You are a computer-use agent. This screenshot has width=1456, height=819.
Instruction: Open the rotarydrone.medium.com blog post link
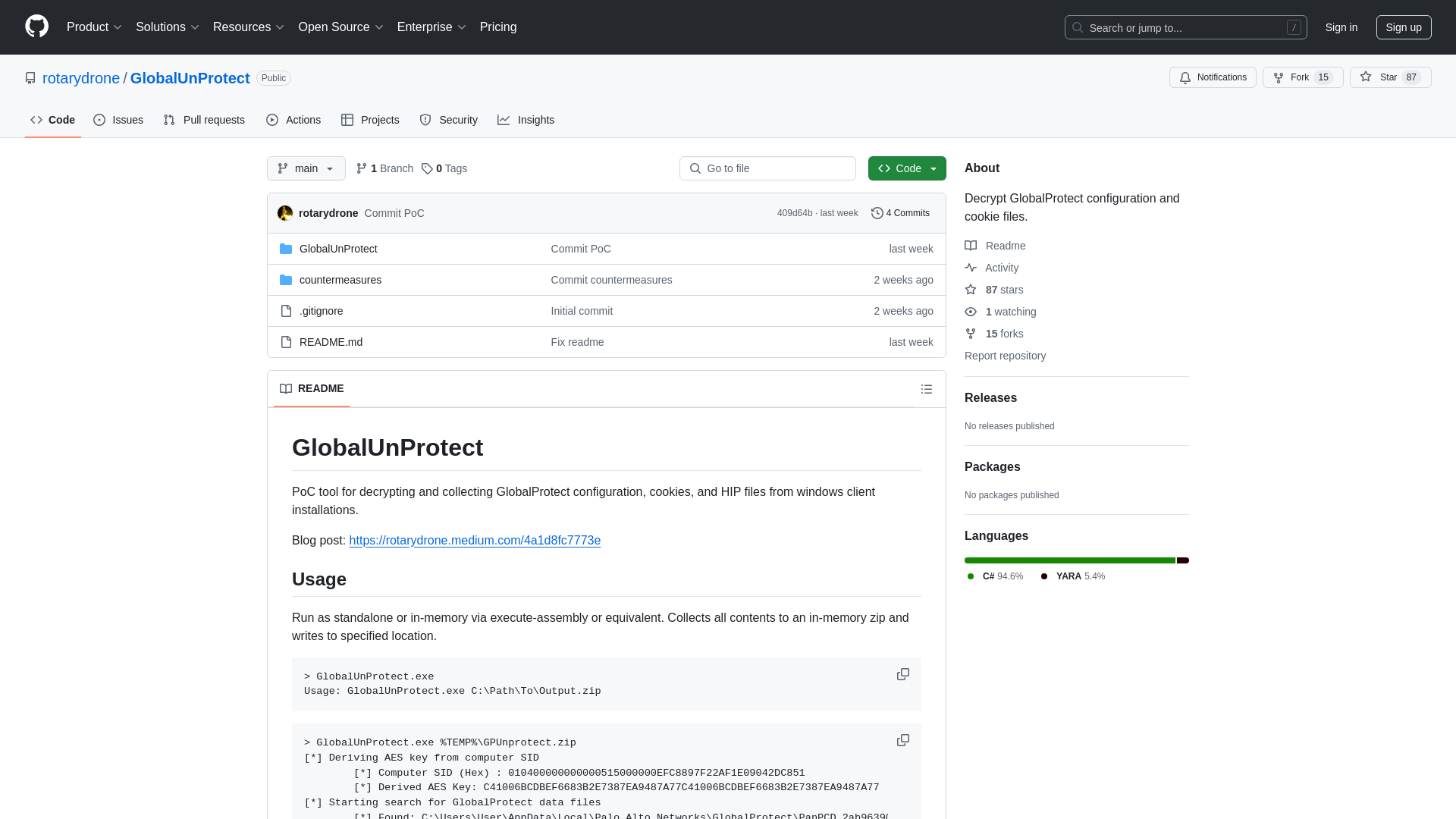point(475,541)
